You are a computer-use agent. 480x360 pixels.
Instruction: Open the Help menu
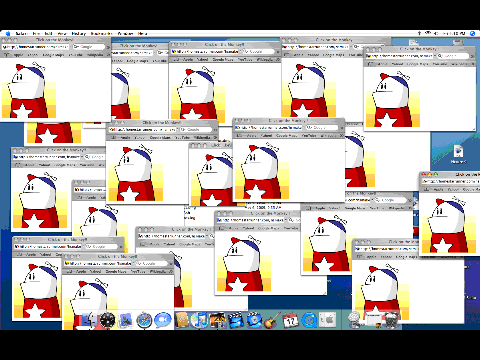click(x=142, y=33)
